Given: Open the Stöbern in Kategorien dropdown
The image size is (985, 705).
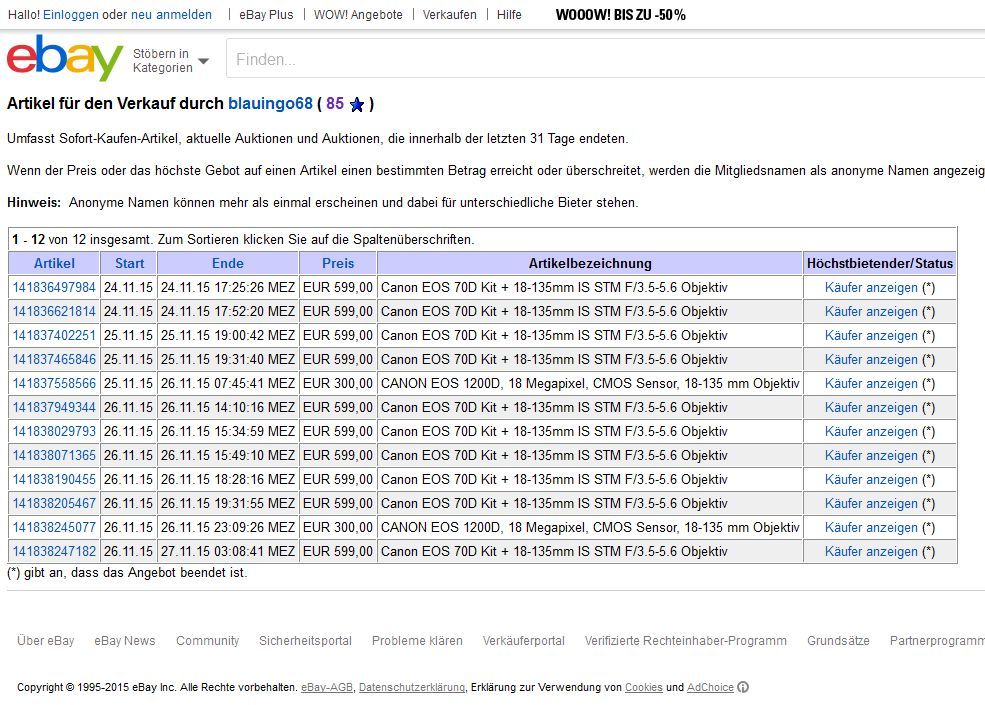Looking at the screenshot, I should [170, 60].
